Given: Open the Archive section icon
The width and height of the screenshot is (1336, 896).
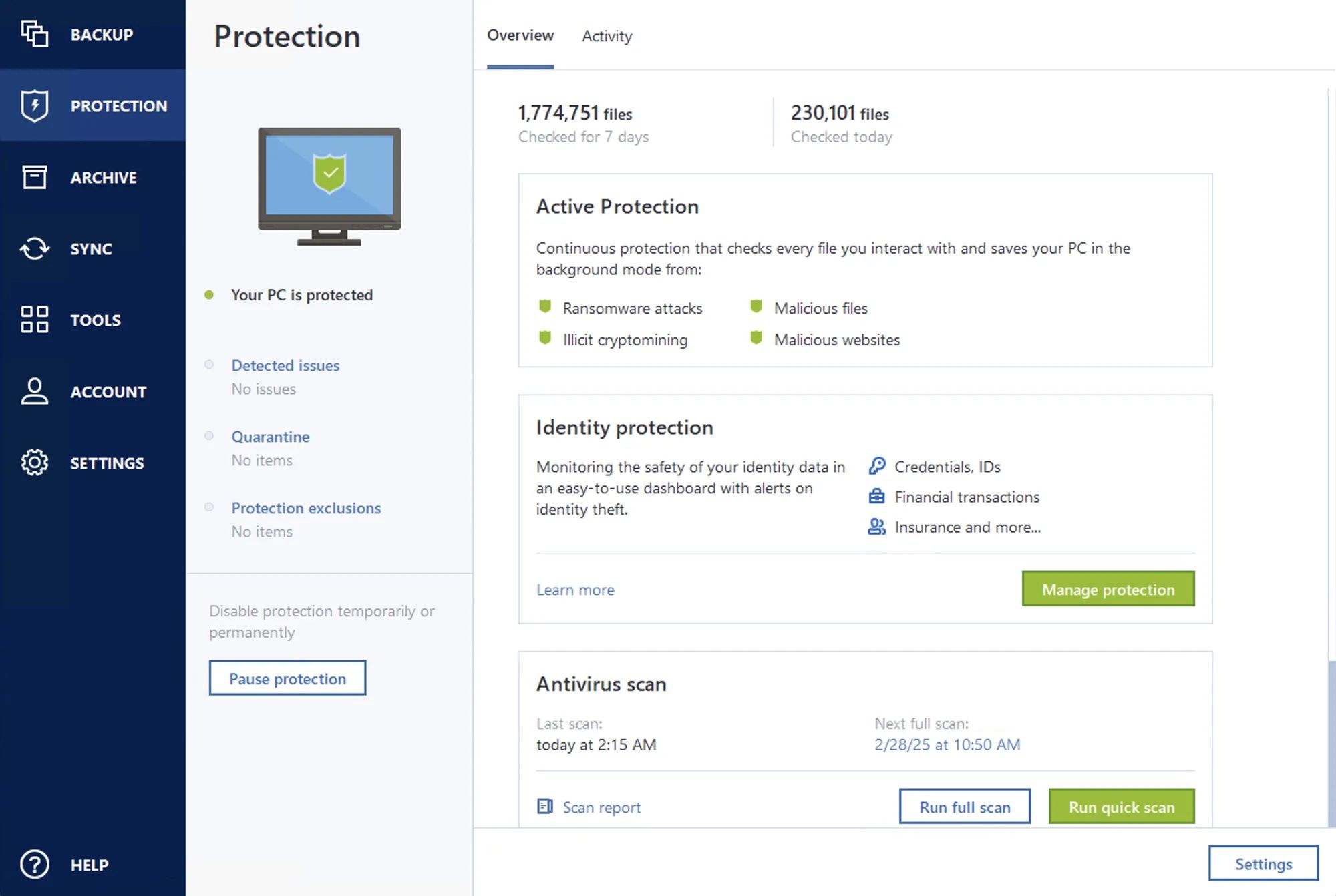Looking at the screenshot, I should point(34,177).
